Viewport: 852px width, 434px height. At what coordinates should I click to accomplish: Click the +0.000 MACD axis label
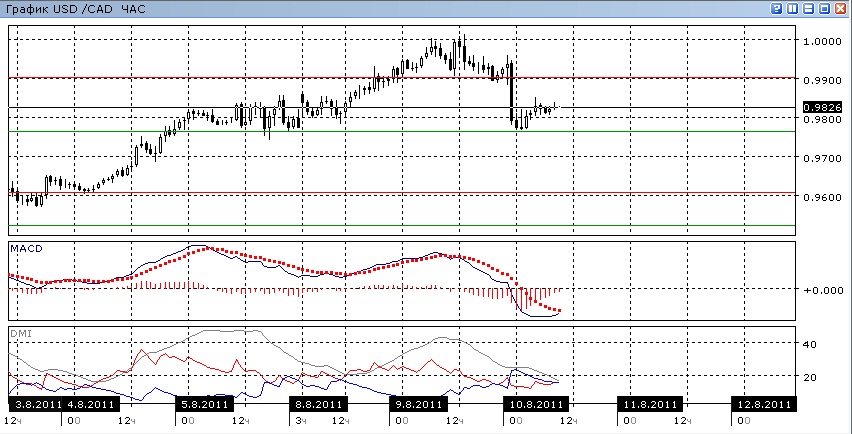pyautogui.click(x=823, y=290)
